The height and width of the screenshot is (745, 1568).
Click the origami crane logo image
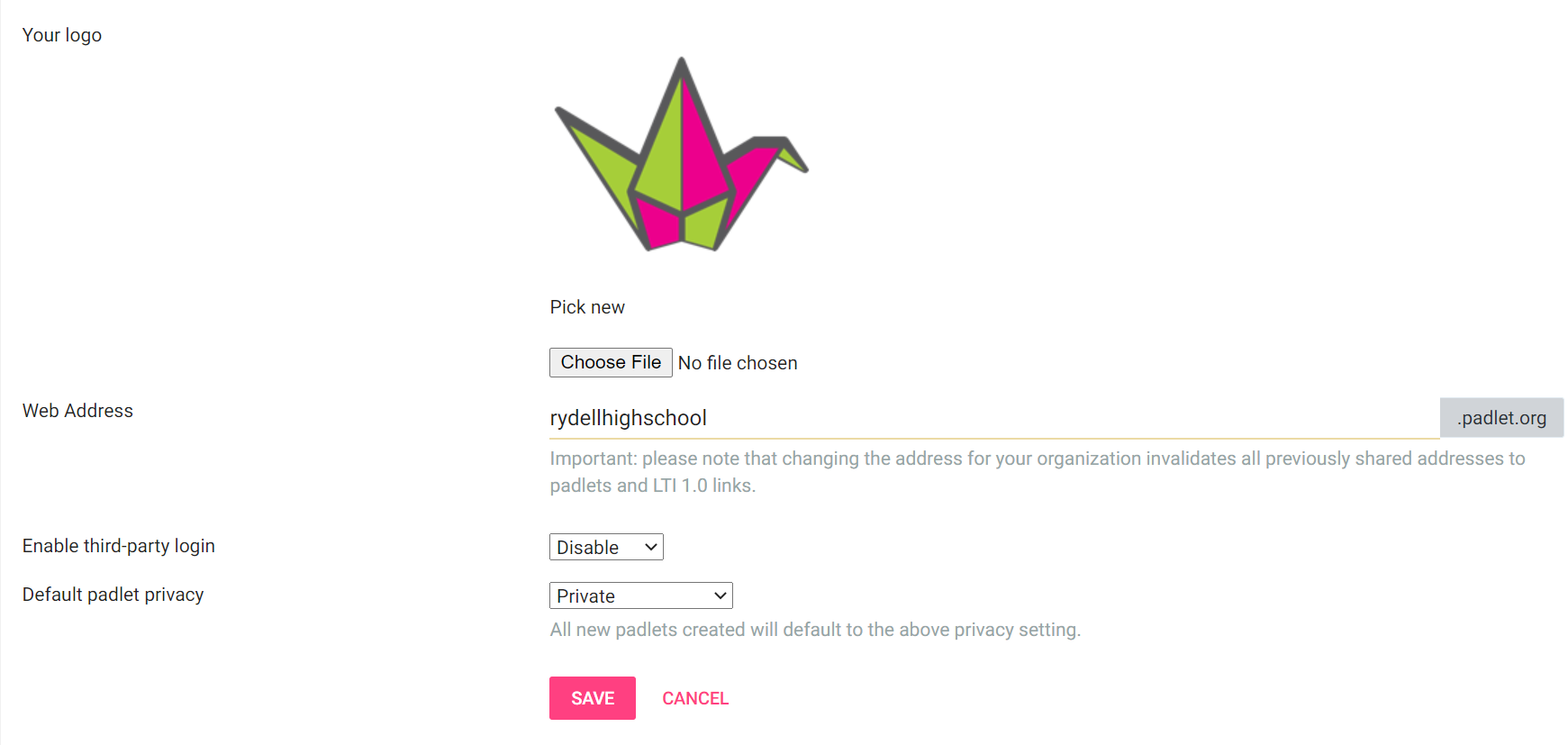click(682, 154)
